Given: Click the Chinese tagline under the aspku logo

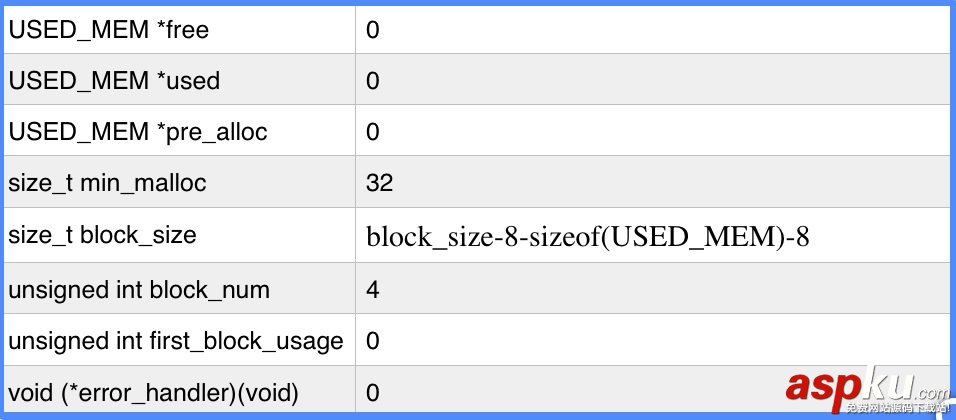Looking at the screenshot, I should tap(896, 408).
